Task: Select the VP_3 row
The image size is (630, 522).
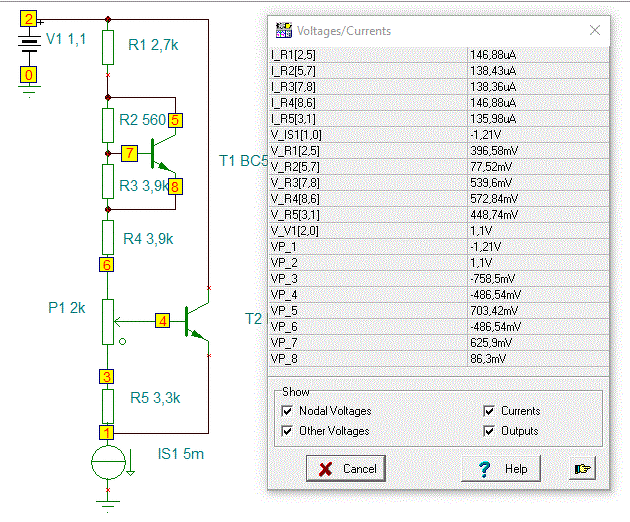Action: click(439, 279)
